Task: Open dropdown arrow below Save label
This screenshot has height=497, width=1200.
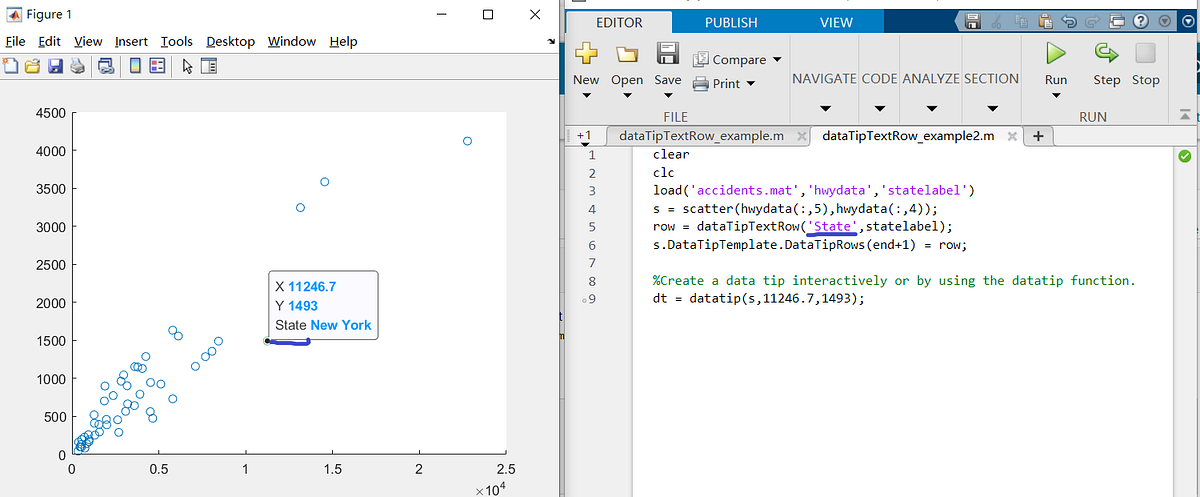Action: click(667, 97)
